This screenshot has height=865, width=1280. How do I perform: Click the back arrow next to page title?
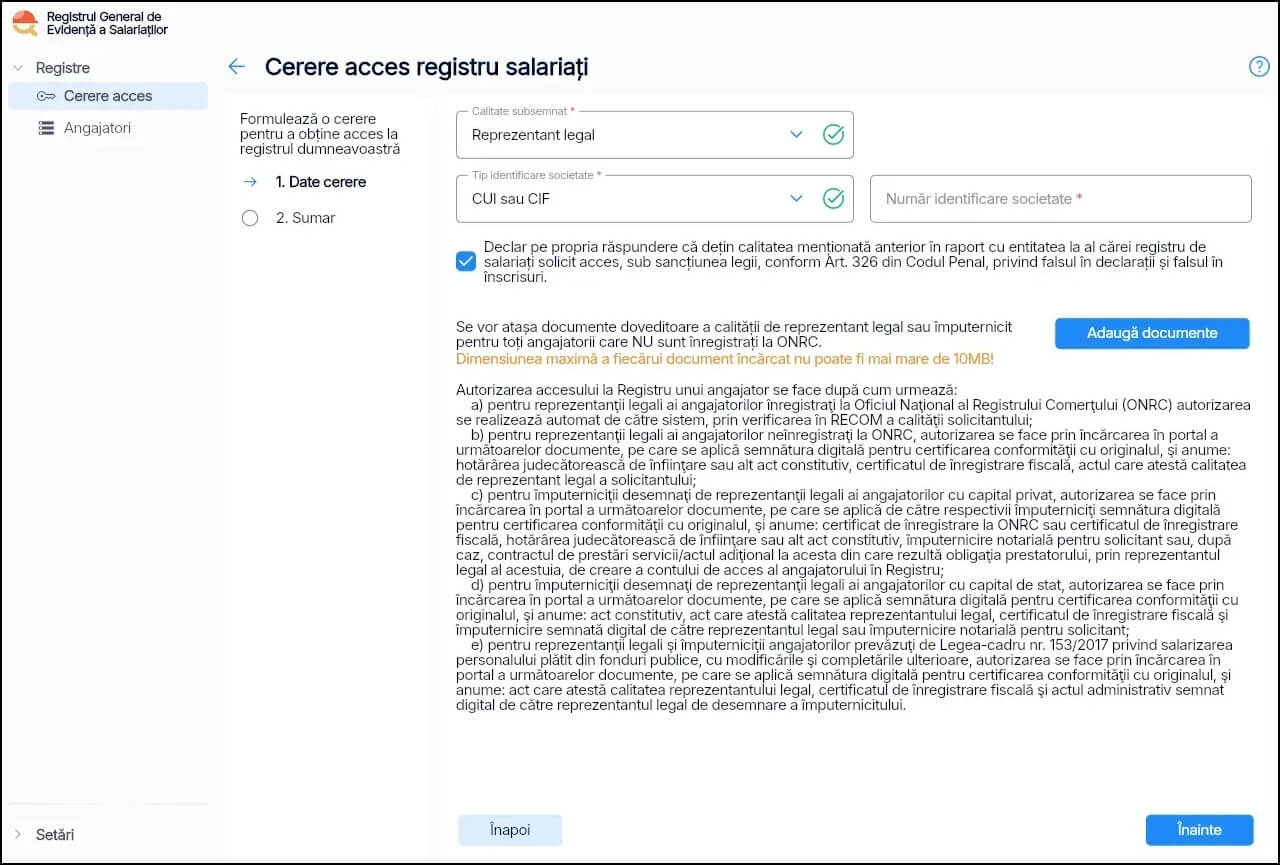pos(236,67)
